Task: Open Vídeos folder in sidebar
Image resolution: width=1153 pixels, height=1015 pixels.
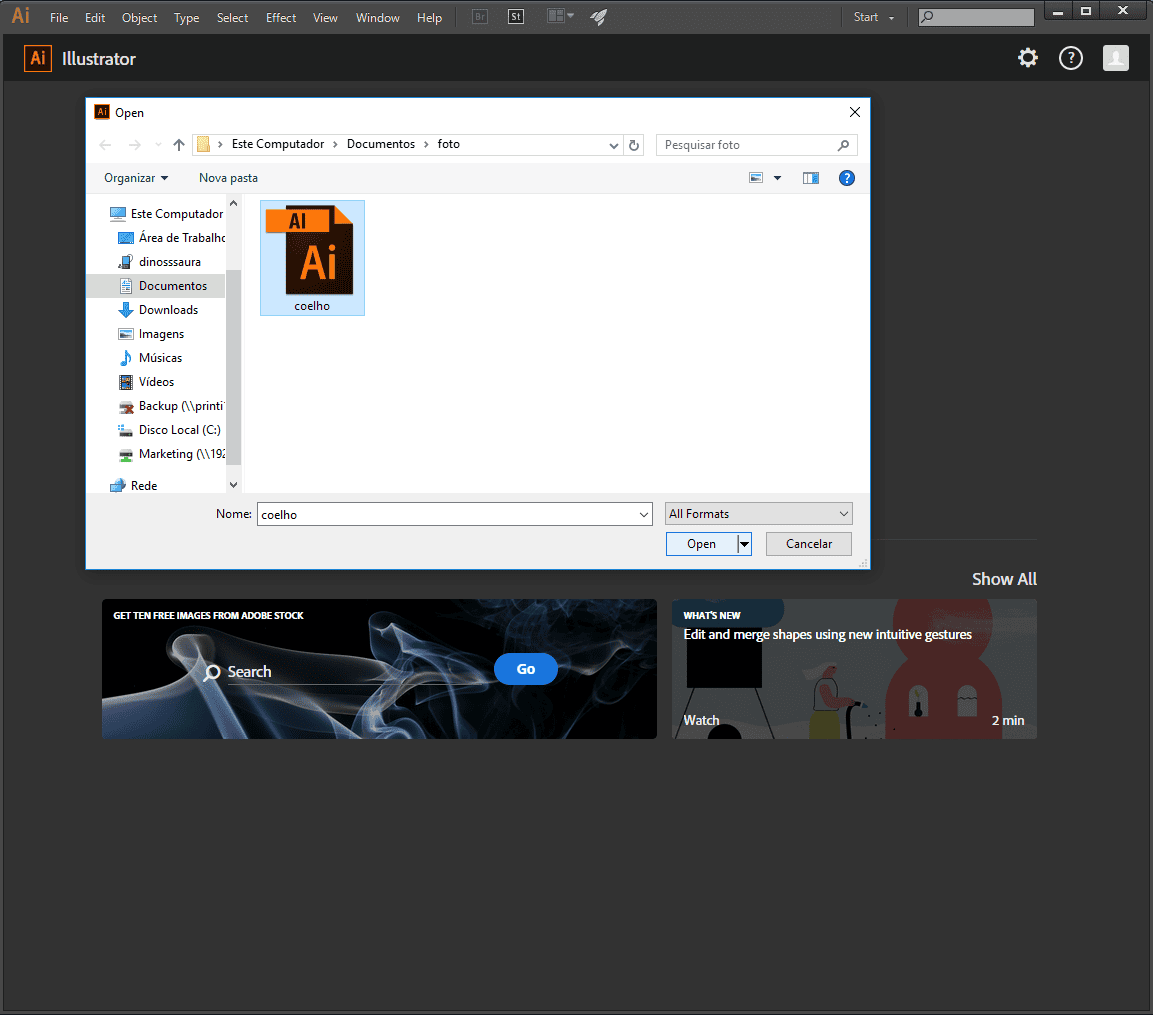Action: [x=146, y=382]
